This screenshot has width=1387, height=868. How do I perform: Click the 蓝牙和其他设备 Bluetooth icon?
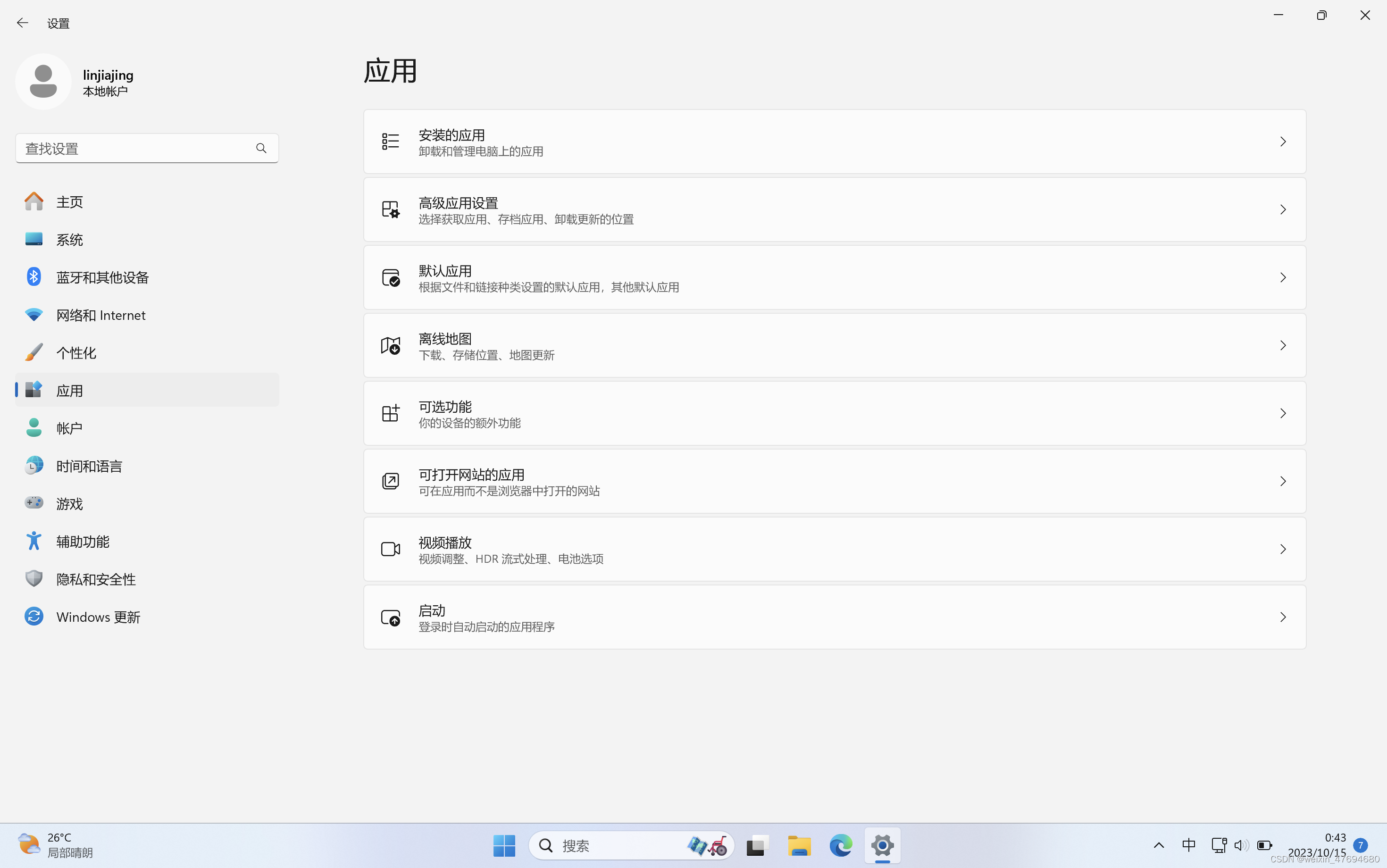pos(34,277)
